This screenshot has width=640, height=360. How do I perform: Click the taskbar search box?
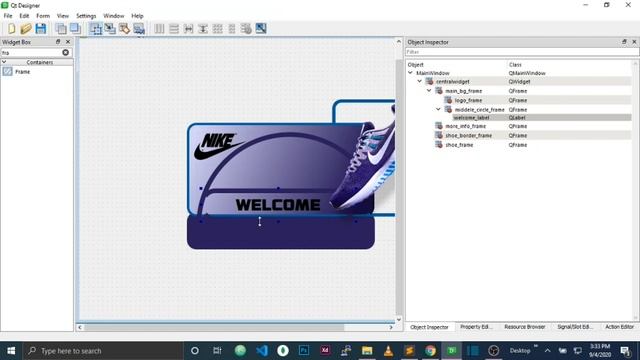tap(103, 351)
